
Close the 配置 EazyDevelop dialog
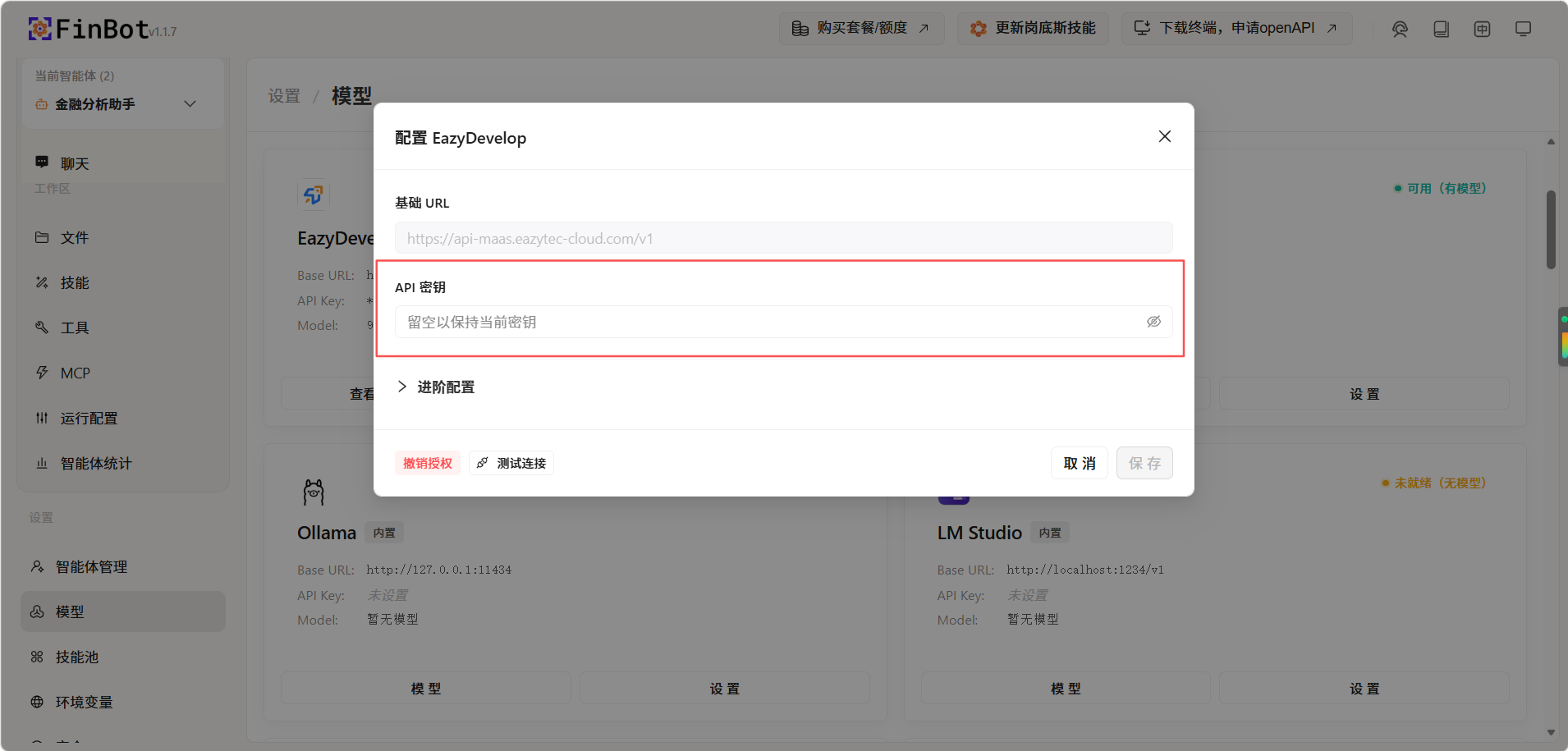1164,136
